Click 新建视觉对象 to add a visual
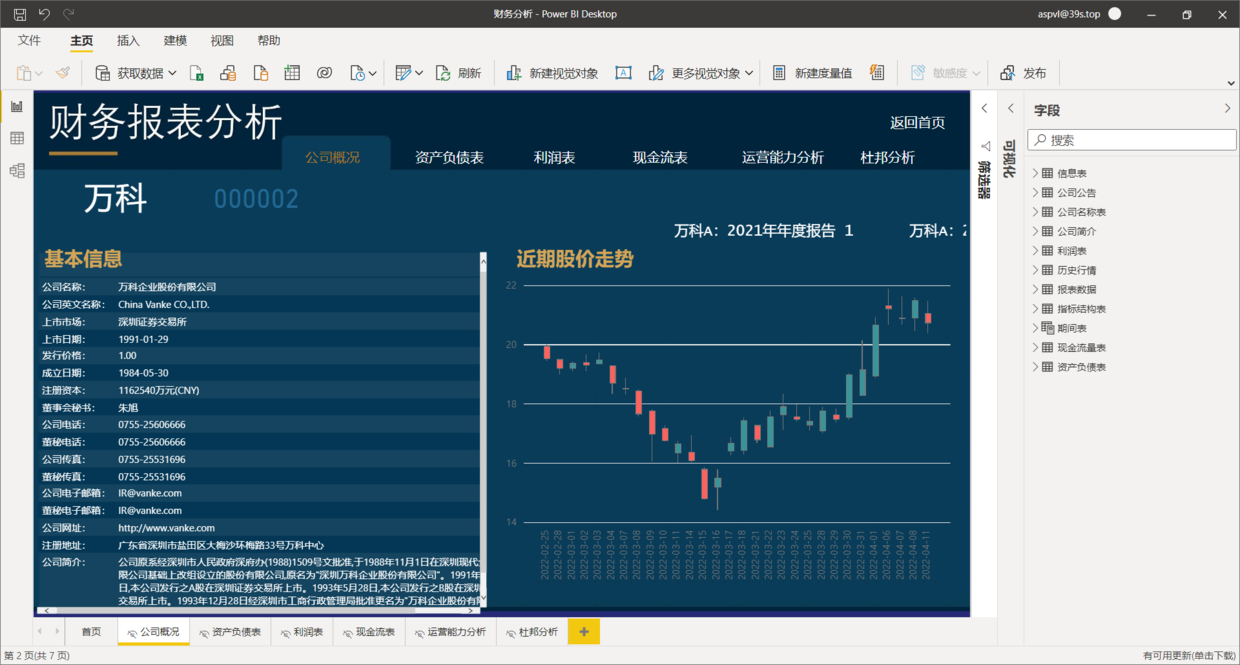 click(552, 73)
